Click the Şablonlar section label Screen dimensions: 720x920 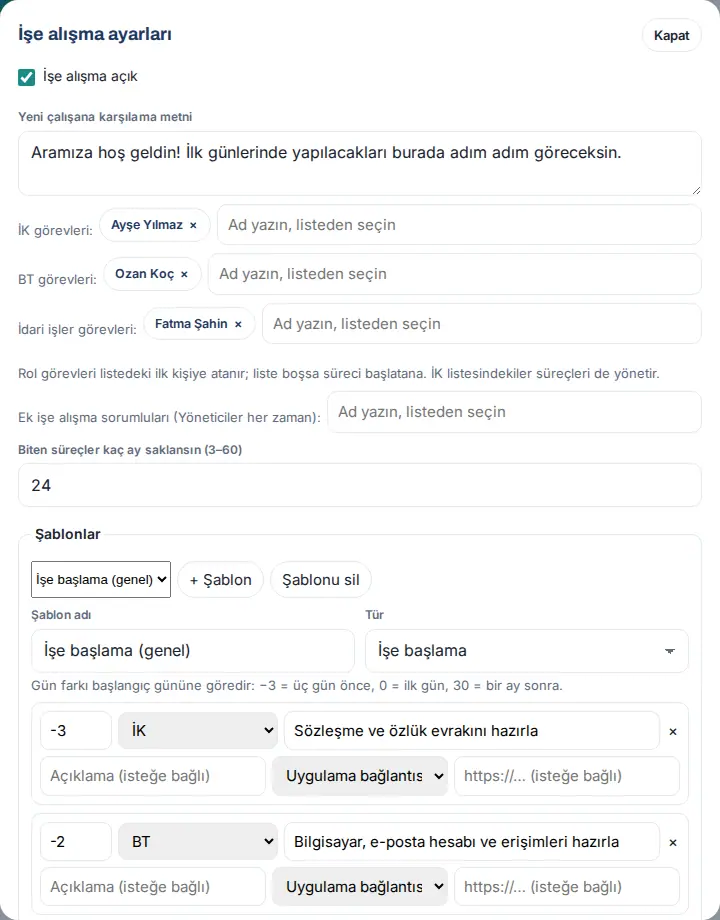click(67, 534)
